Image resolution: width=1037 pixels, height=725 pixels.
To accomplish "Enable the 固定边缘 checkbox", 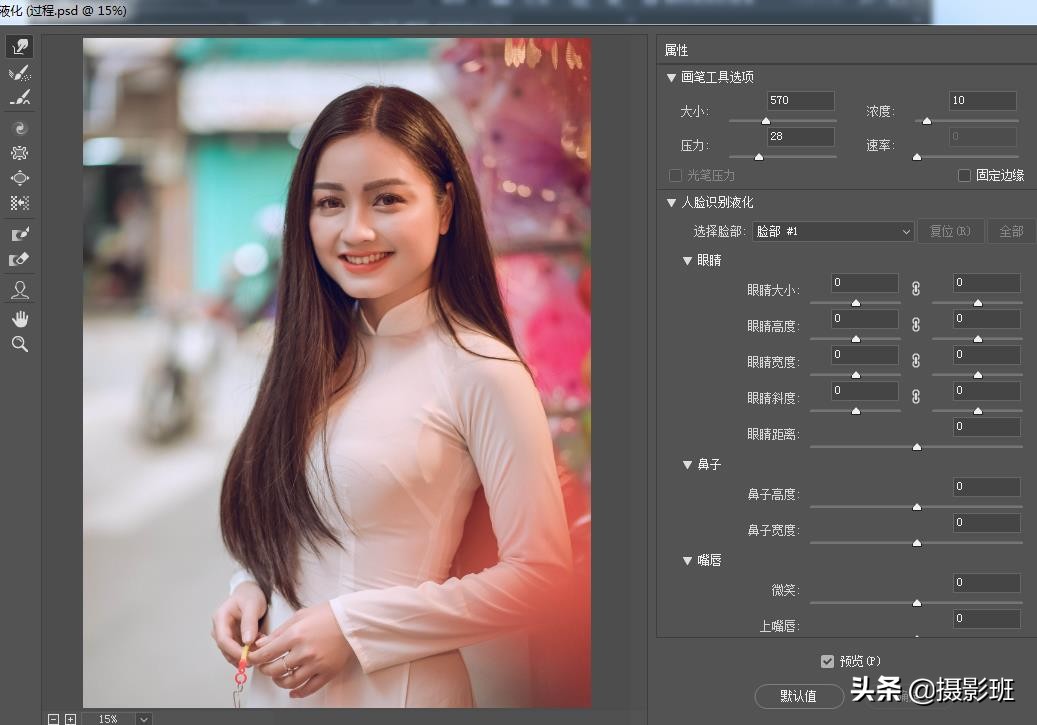I will [964, 175].
